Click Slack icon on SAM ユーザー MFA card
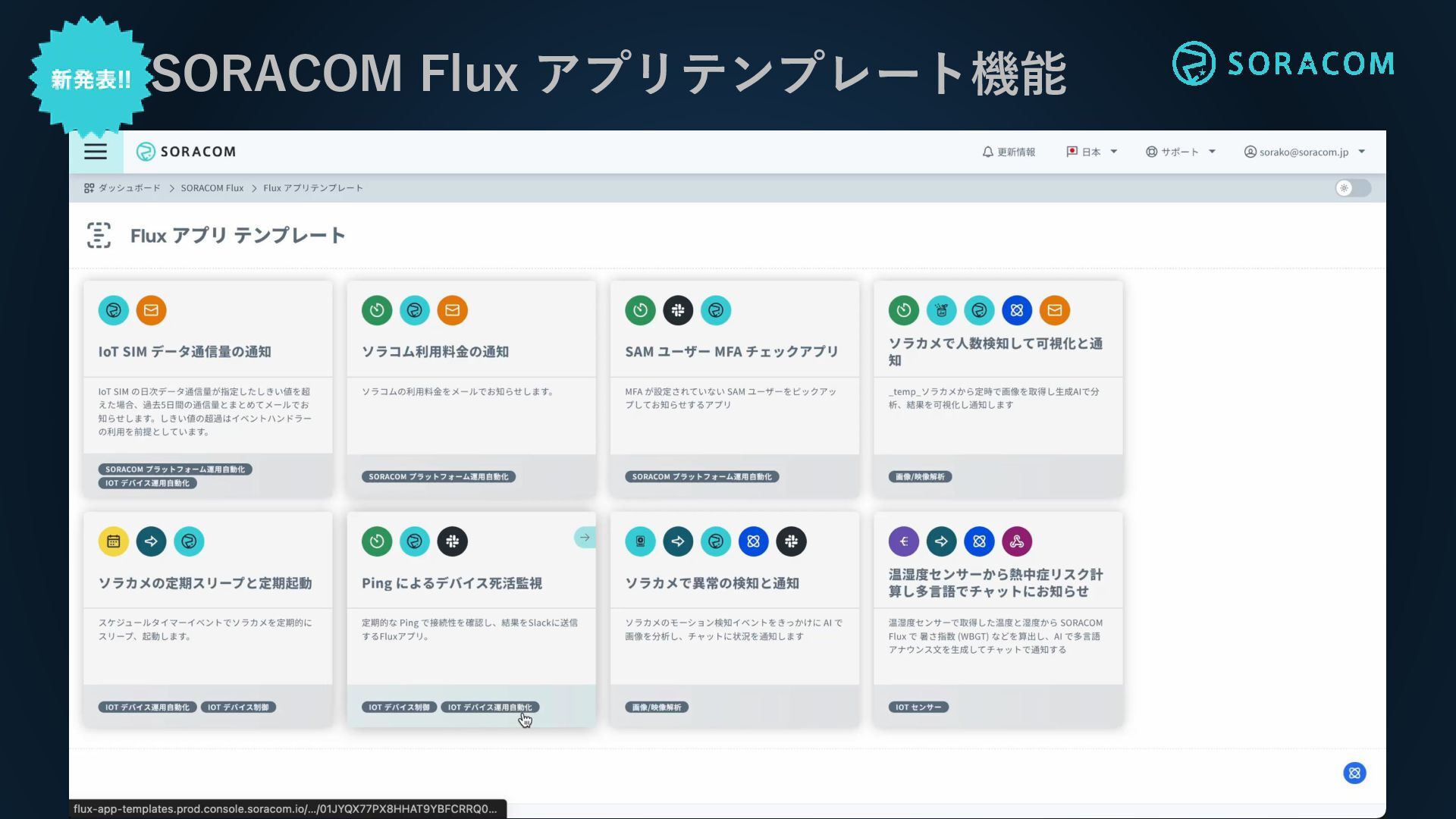 [678, 310]
